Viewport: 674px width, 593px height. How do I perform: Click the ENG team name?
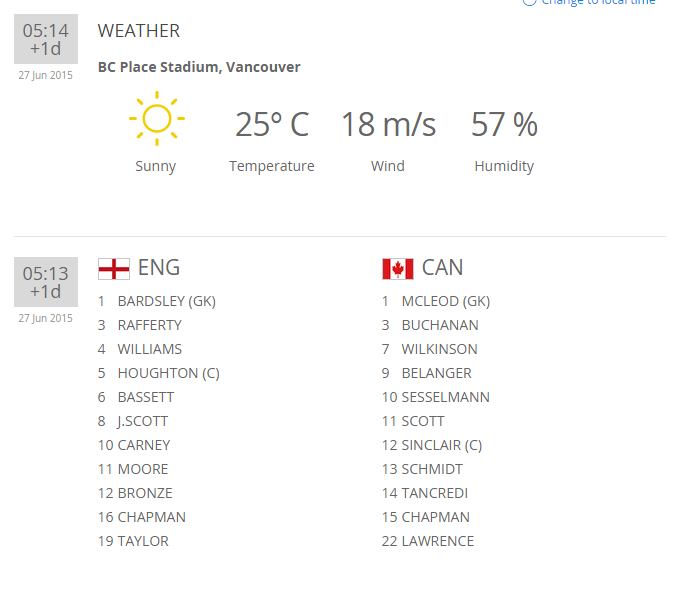click(159, 268)
